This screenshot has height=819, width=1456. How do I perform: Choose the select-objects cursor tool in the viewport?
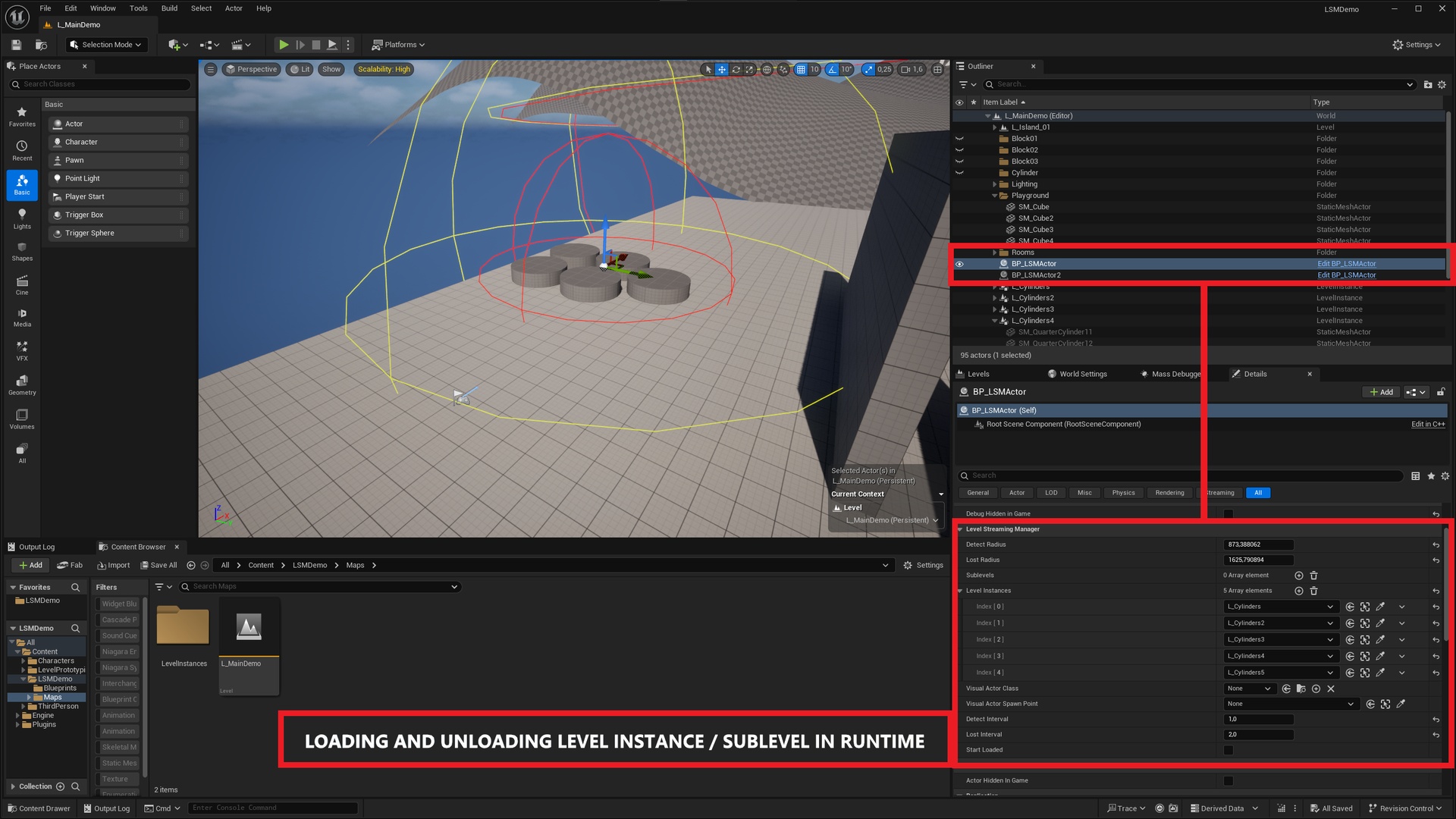[x=708, y=69]
